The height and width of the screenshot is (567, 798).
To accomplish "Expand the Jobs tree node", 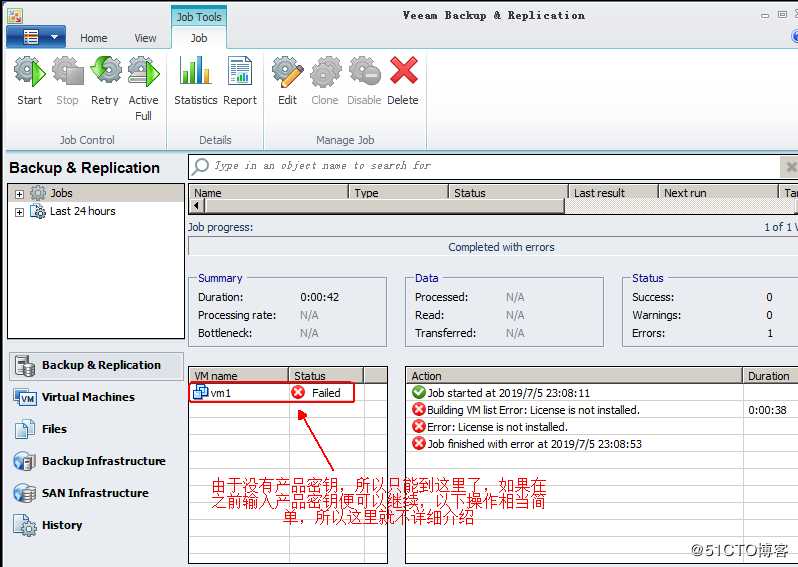I will click(x=19, y=194).
